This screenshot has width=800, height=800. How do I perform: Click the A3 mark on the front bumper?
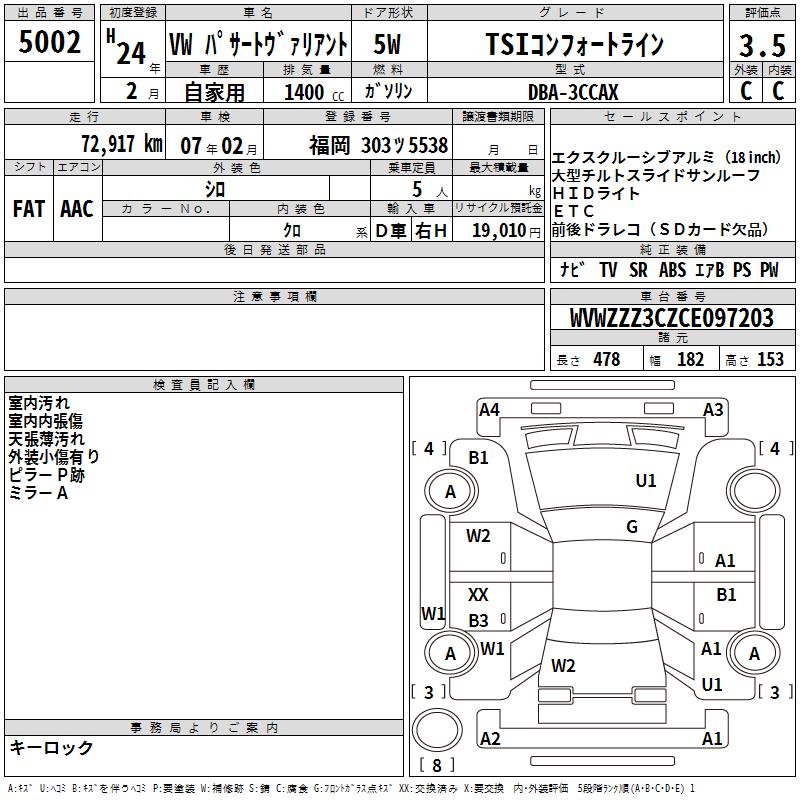pyautogui.click(x=713, y=409)
